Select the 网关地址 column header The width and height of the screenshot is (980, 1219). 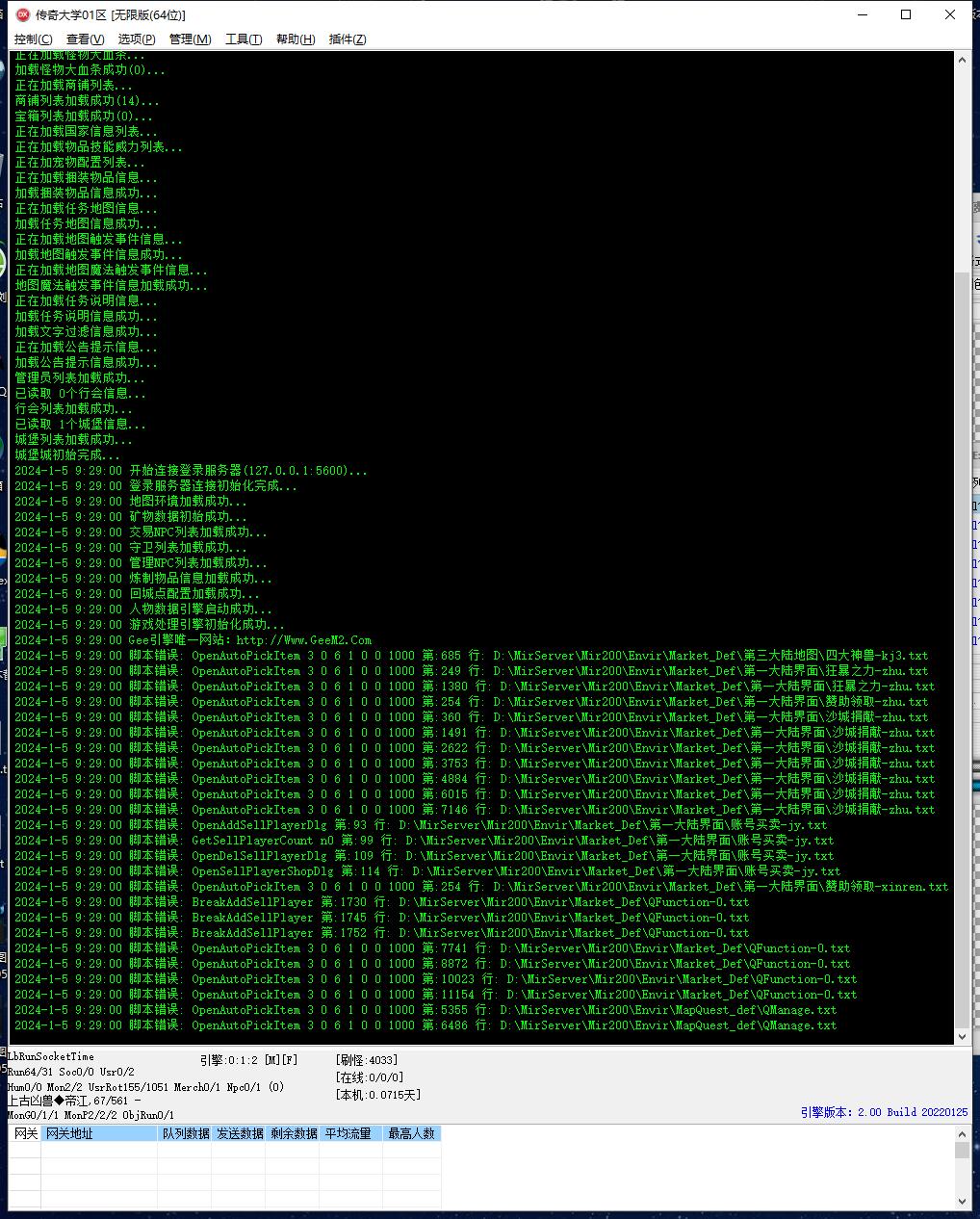pyautogui.click(x=99, y=1133)
